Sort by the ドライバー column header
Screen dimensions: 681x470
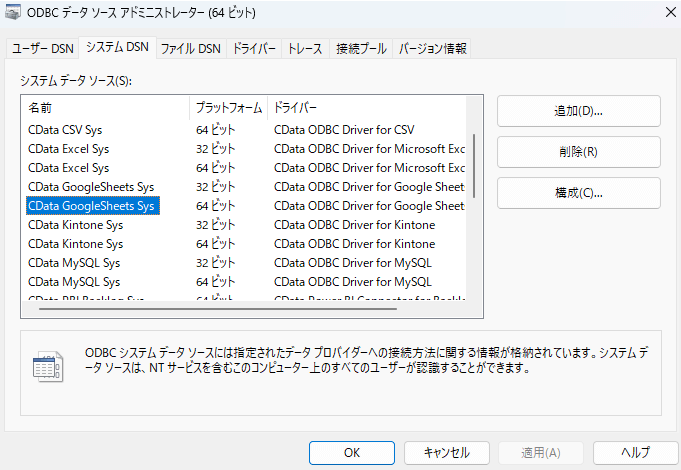[367, 108]
